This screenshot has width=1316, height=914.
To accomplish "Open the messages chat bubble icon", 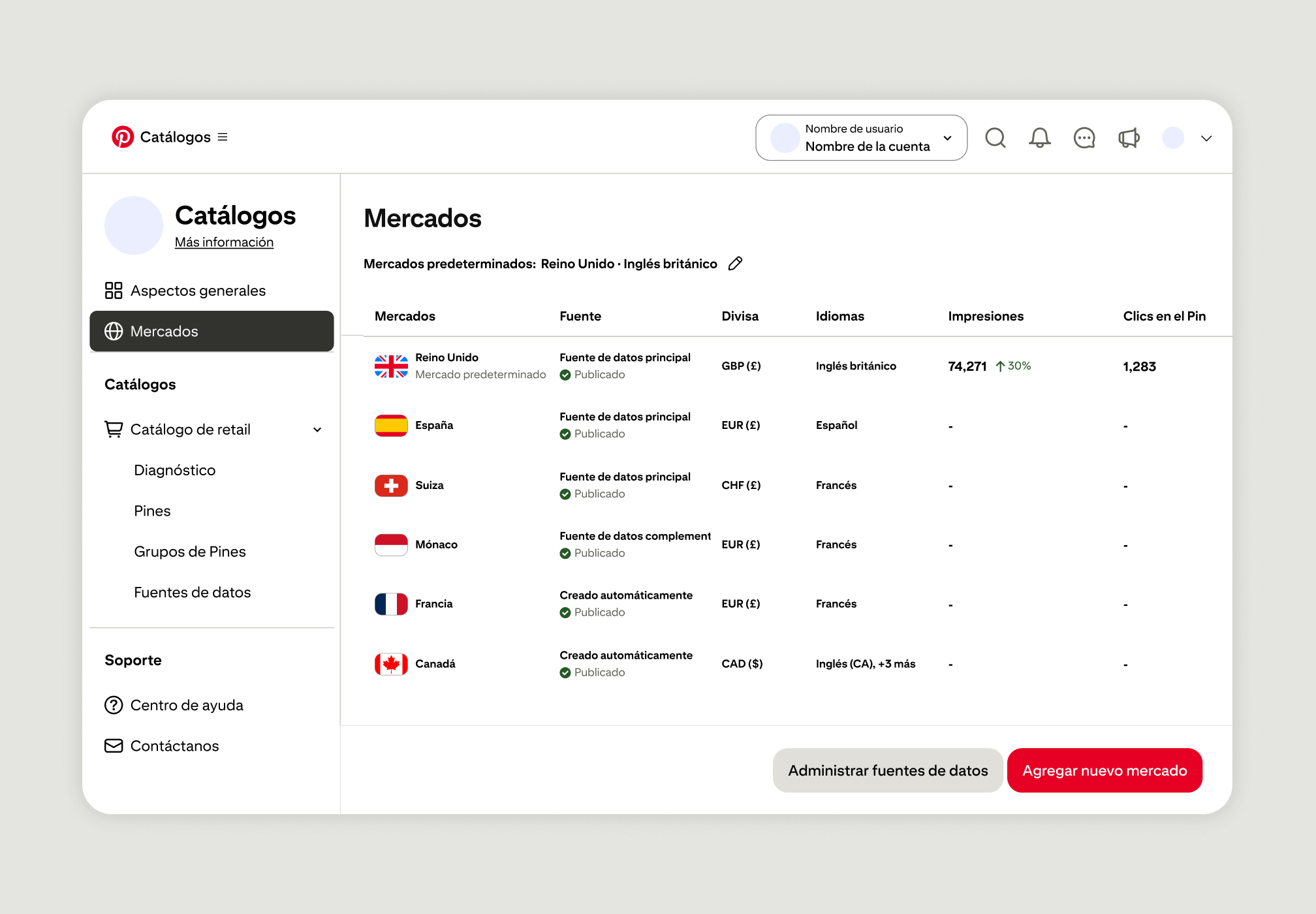I will pos(1084,138).
